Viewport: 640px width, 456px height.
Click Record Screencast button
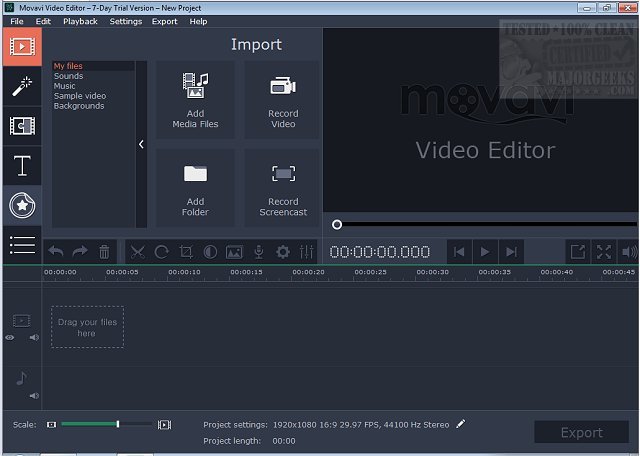point(283,188)
